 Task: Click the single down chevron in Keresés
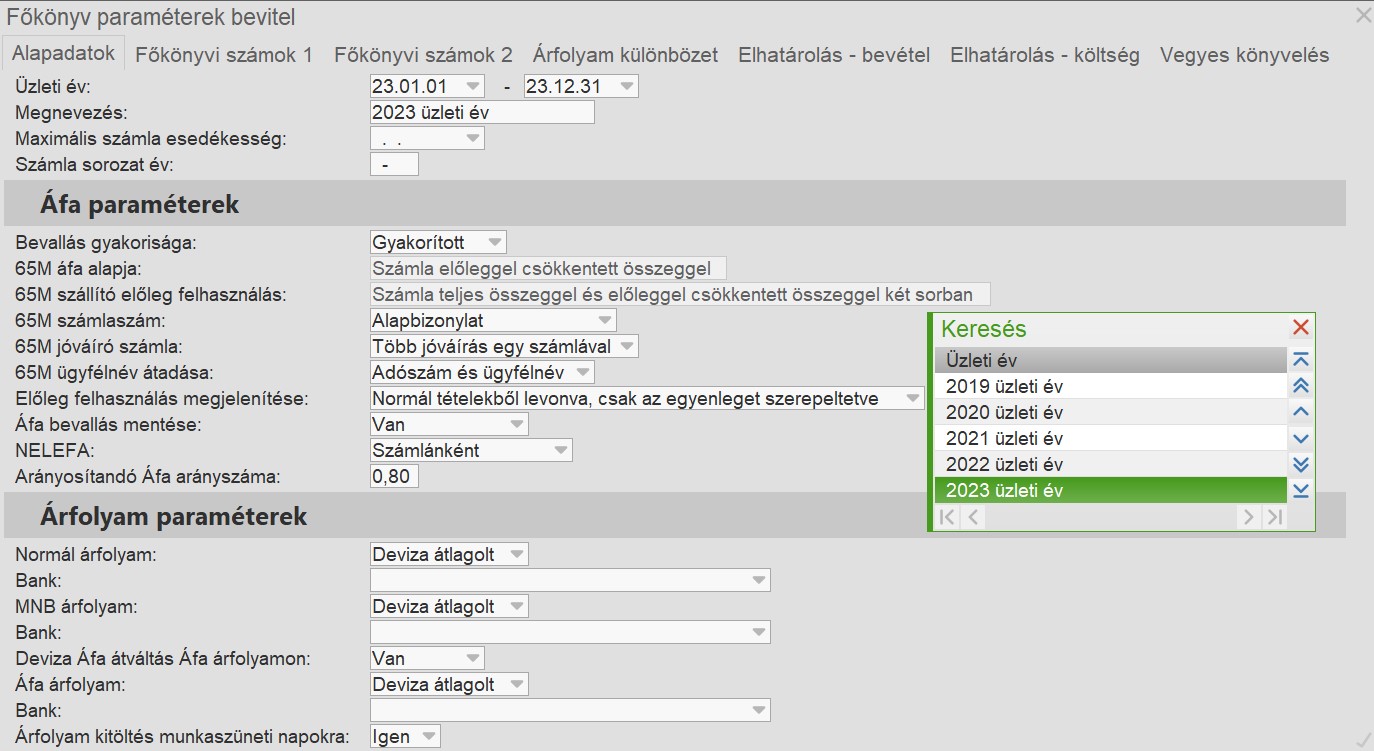click(1300, 438)
